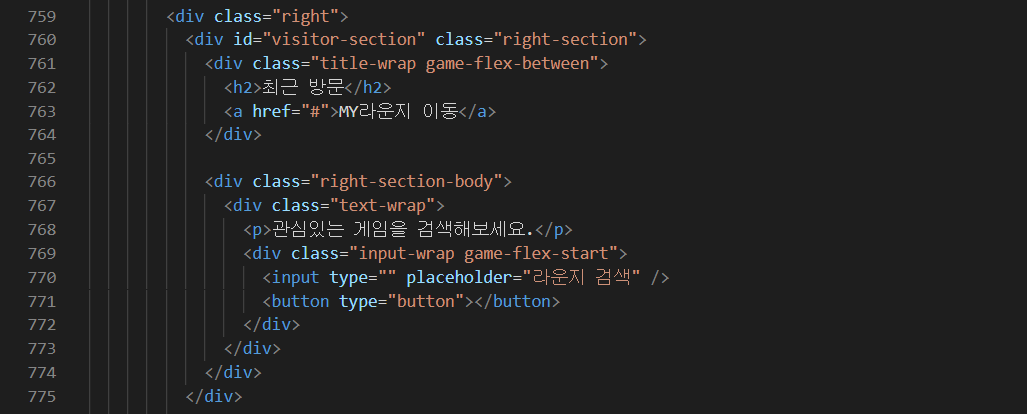This screenshot has height=414, width=1027.
Task: Click the opening input tag name
Action: coord(295,277)
